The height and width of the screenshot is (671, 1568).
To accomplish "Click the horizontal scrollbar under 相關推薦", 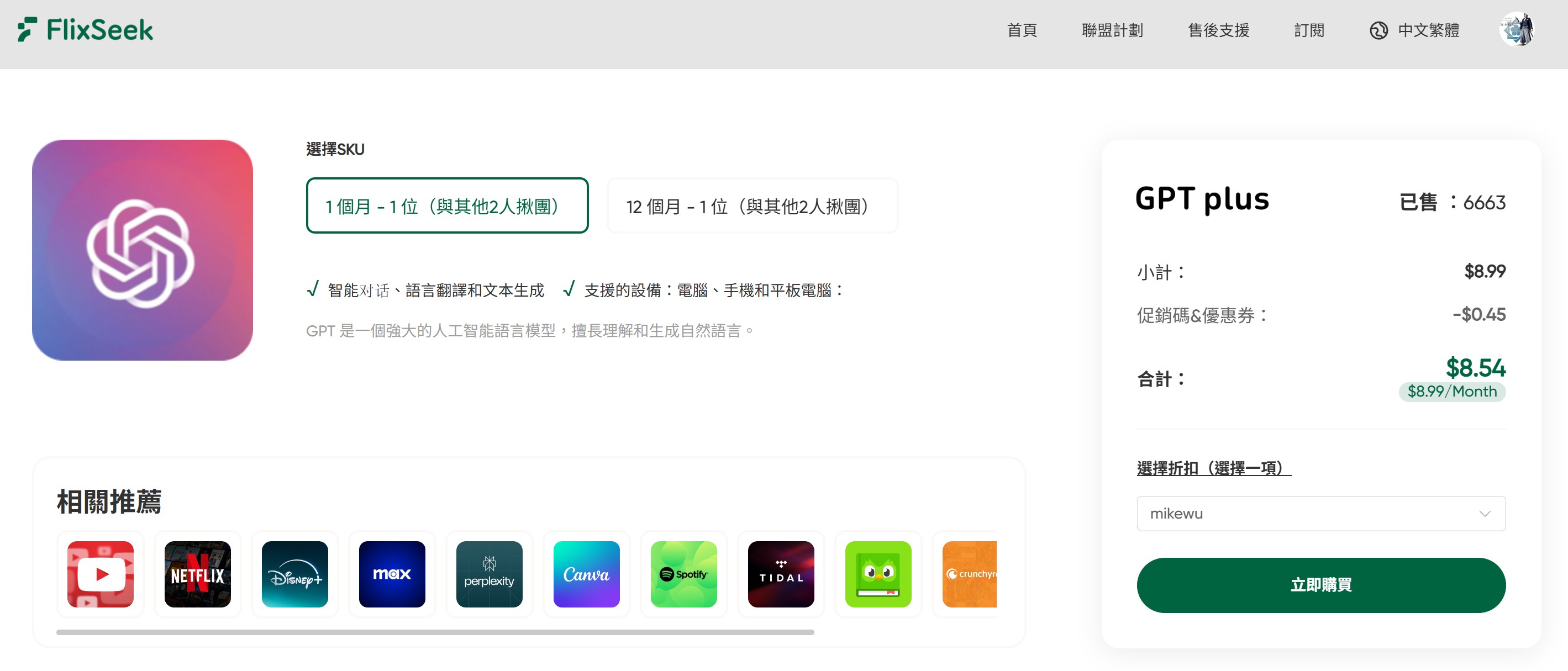I will tap(435, 632).
